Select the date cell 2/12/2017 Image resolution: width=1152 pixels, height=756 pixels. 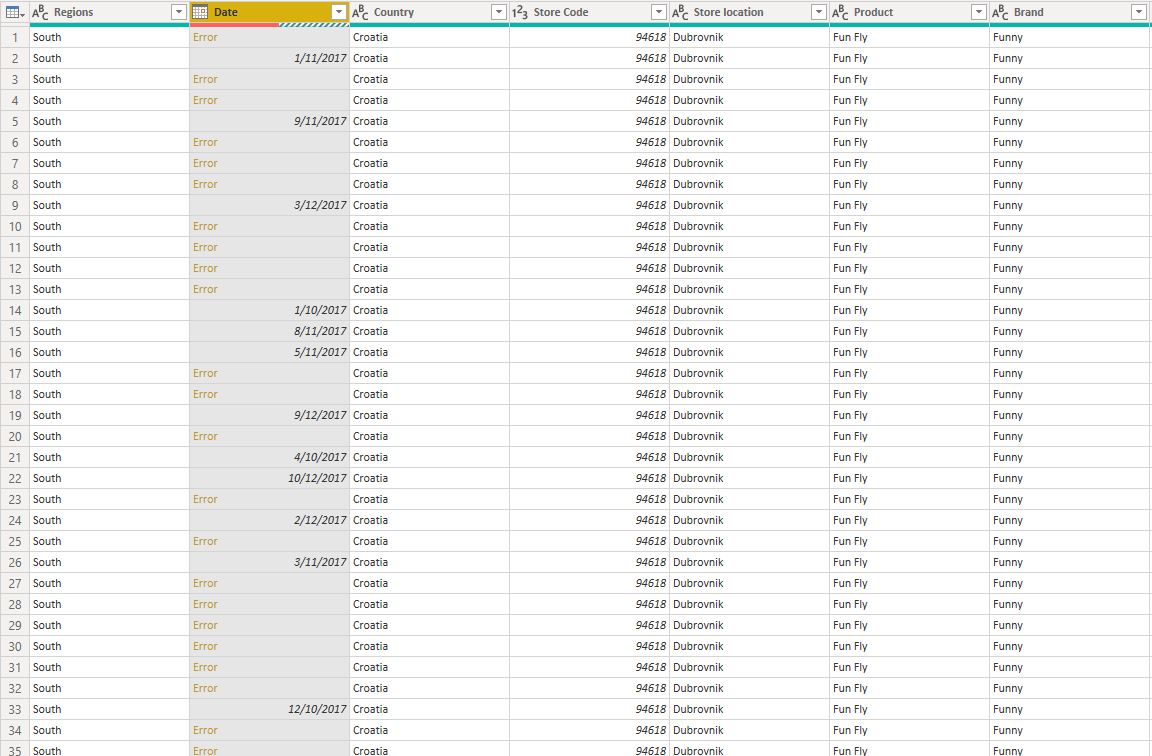pyautogui.click(x=270, y=520)
